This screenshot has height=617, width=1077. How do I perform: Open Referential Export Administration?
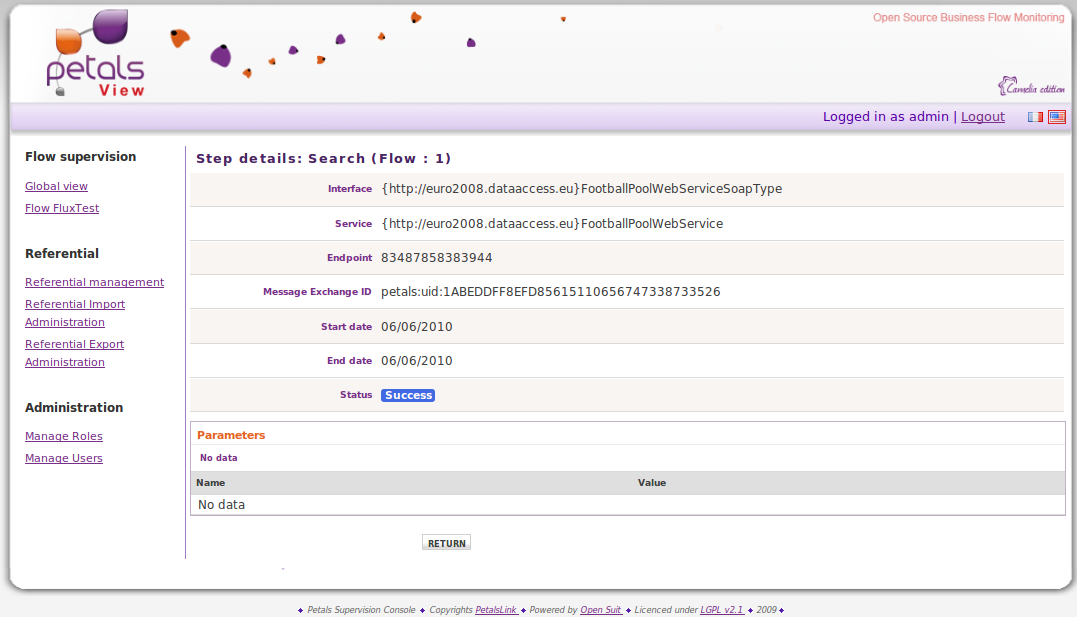(x=74, y=344)
